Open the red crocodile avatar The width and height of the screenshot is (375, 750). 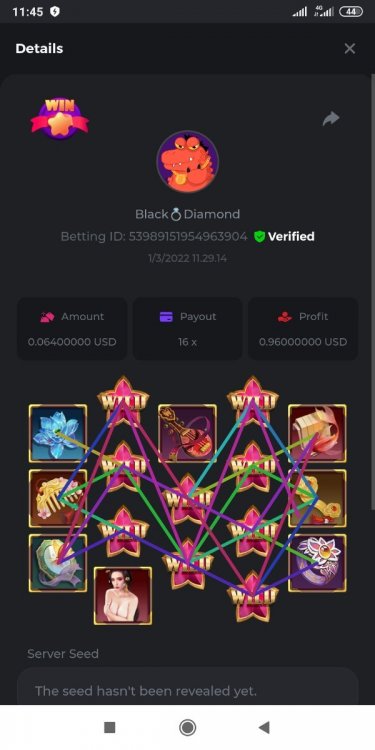tap(188, 162)
